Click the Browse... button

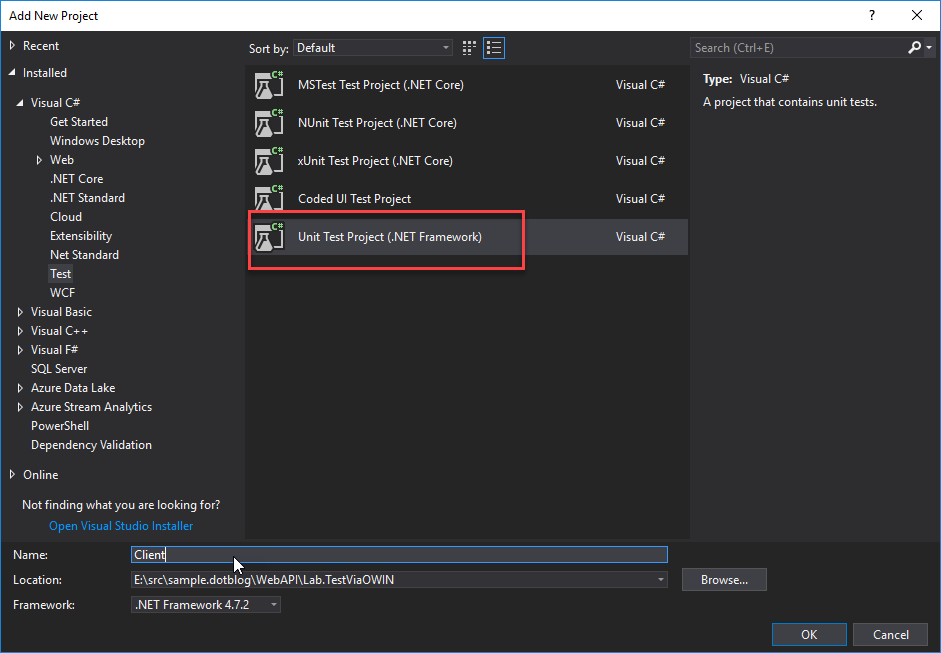point(724,580)
